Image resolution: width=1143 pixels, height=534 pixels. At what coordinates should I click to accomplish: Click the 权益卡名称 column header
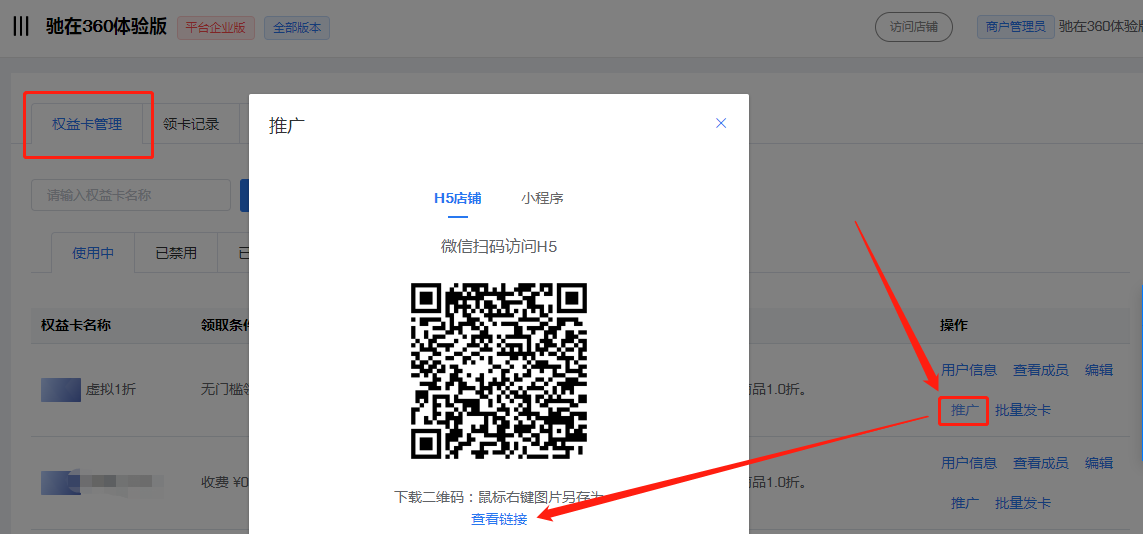[76, 326]
